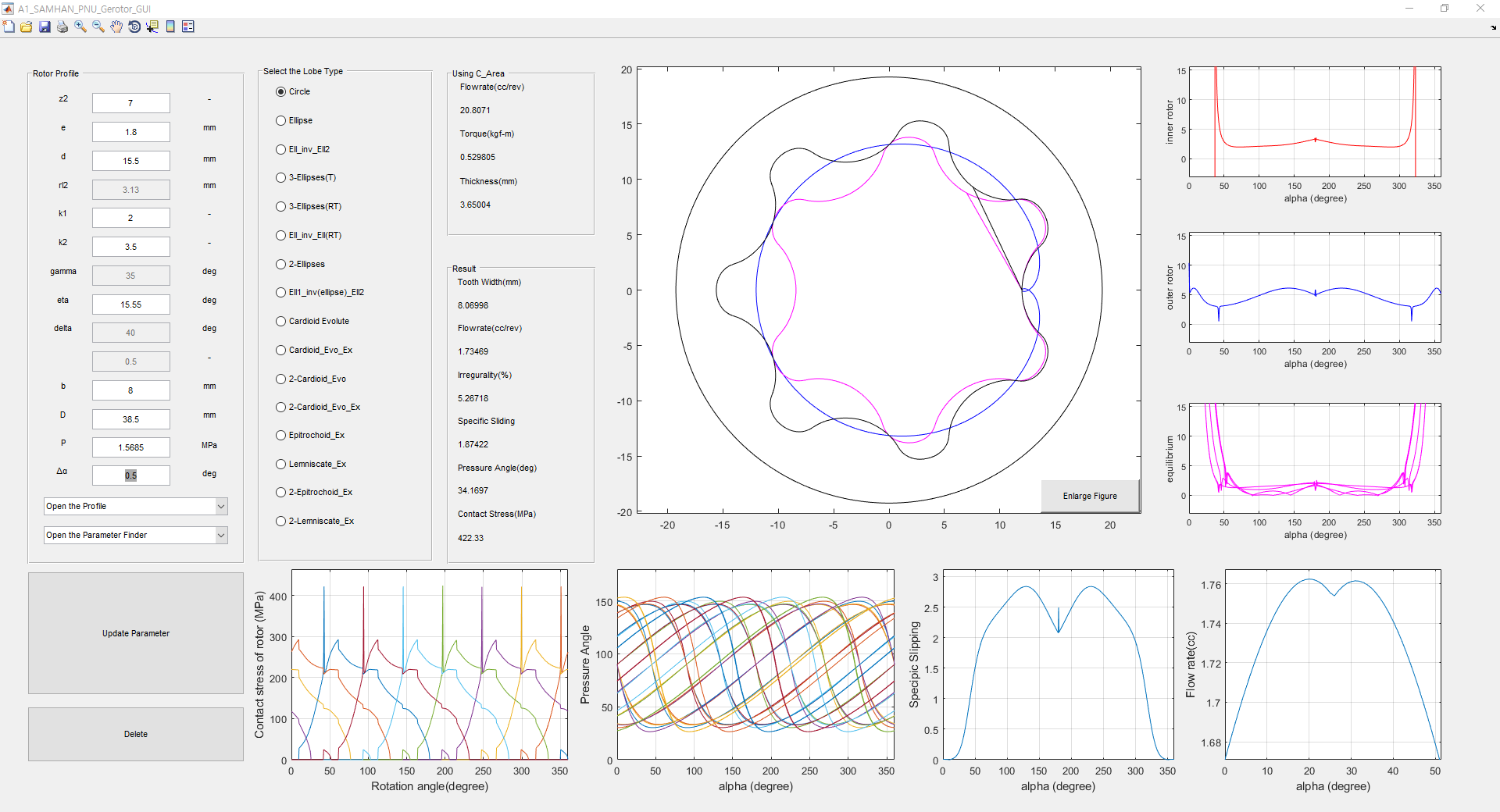Image resolution: width=1500 pixels, height=812 pixels.
Task: Select the Zoom Out magnifier tool
Action: pos(98,27)
